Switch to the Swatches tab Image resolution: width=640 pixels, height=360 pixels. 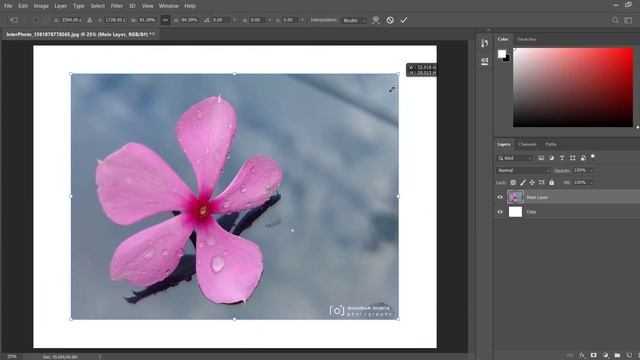click(527, 39)
